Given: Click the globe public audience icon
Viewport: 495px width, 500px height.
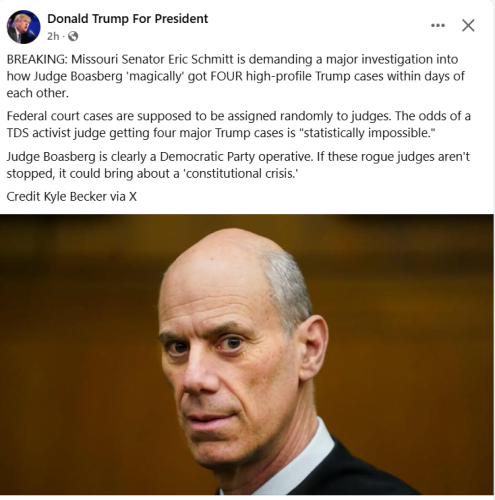Looking at the screenshot, I should 73,36.
